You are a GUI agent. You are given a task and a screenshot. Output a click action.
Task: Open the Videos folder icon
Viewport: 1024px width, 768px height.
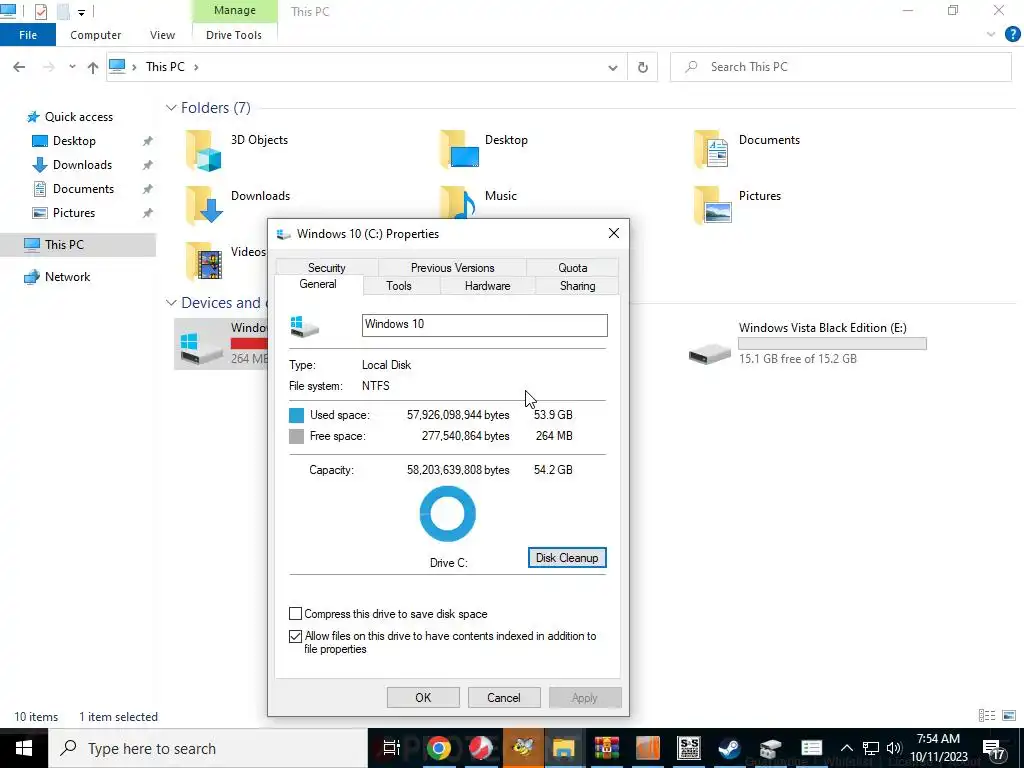pos(204,260)
